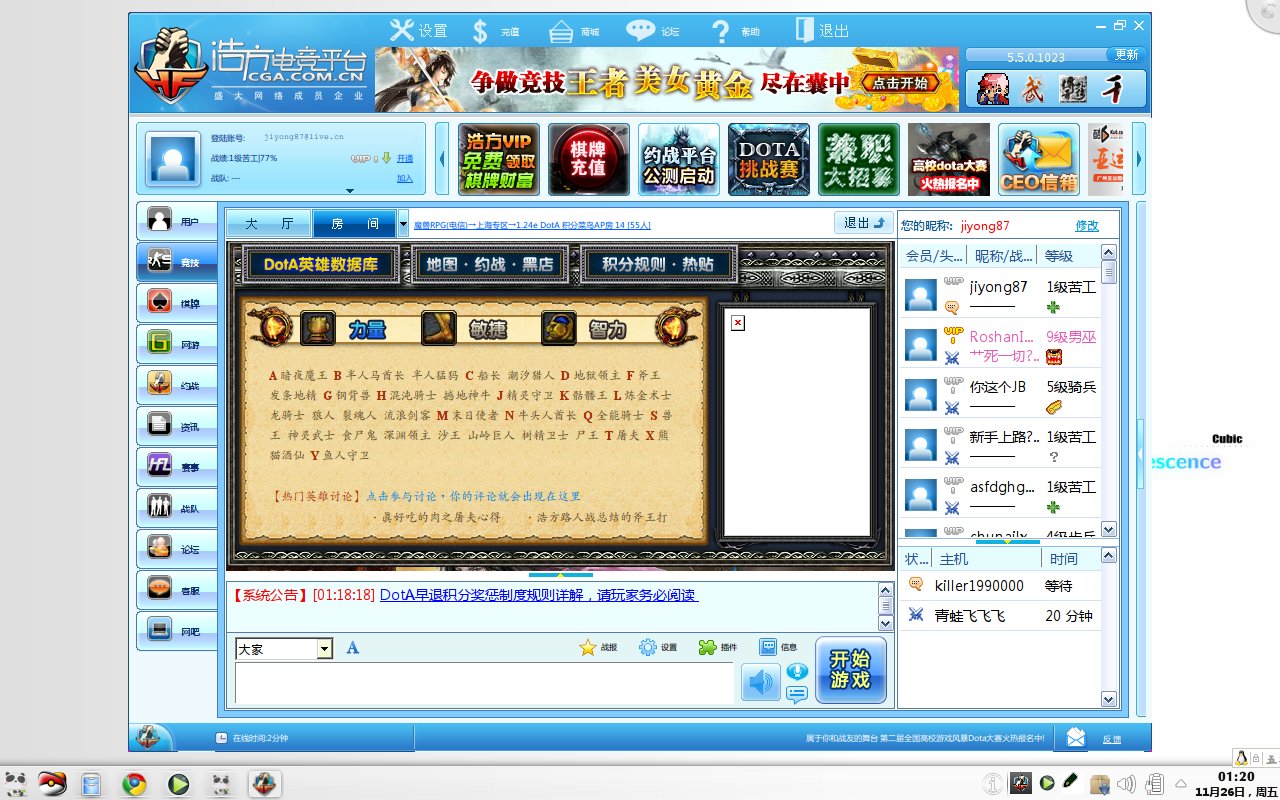The height and width of the screenshot is (800, 1280).
Task: Switch to 大厅 tab
Action: click(269, 223)
